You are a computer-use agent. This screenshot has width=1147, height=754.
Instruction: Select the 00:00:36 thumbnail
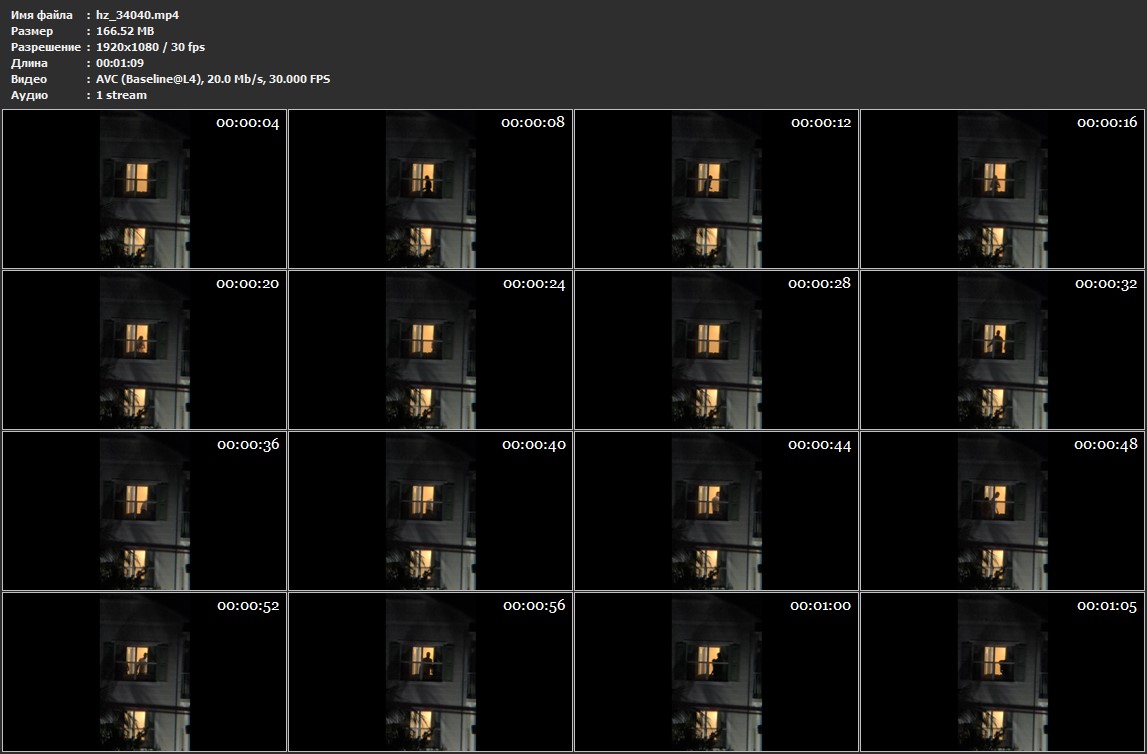(x=144, y=511)
